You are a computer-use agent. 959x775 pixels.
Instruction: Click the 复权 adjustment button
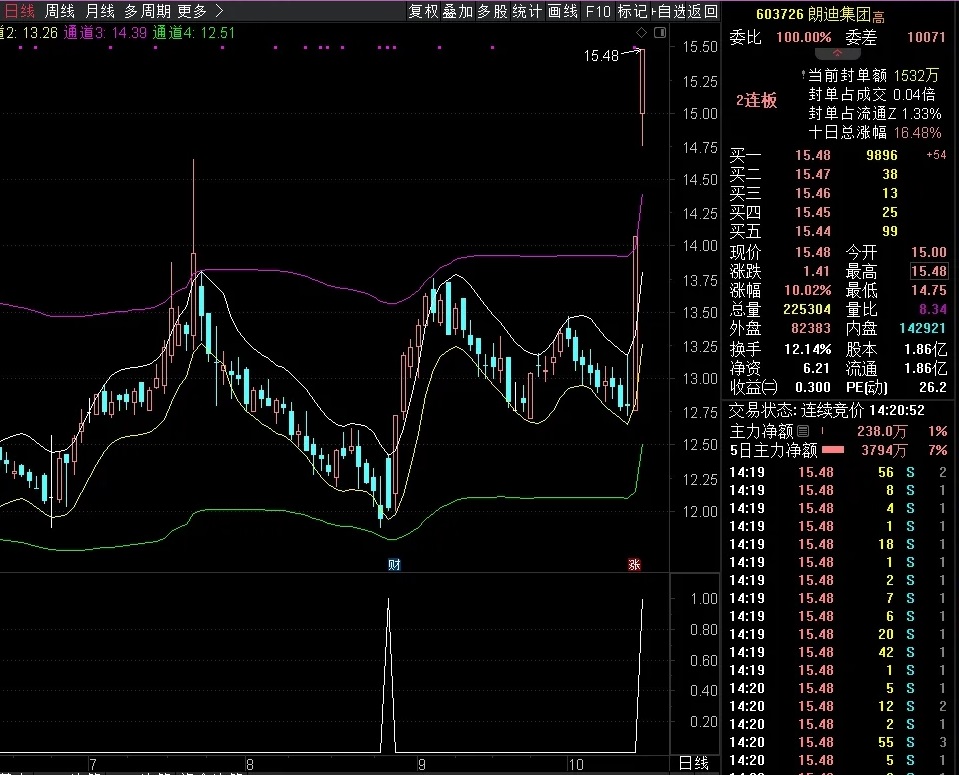[x=423, y=11]
